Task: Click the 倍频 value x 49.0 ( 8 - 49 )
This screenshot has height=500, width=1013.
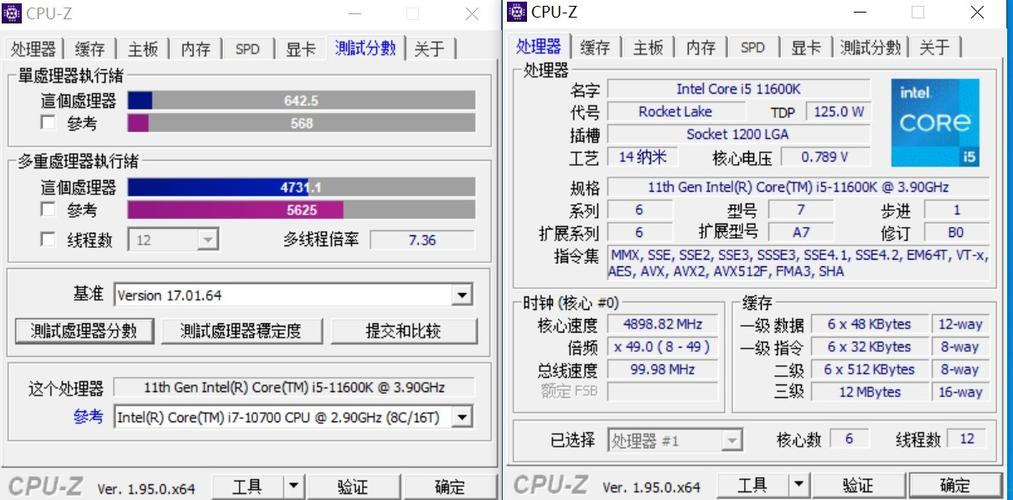Action: pyautogui.click(x=662, y=347)
